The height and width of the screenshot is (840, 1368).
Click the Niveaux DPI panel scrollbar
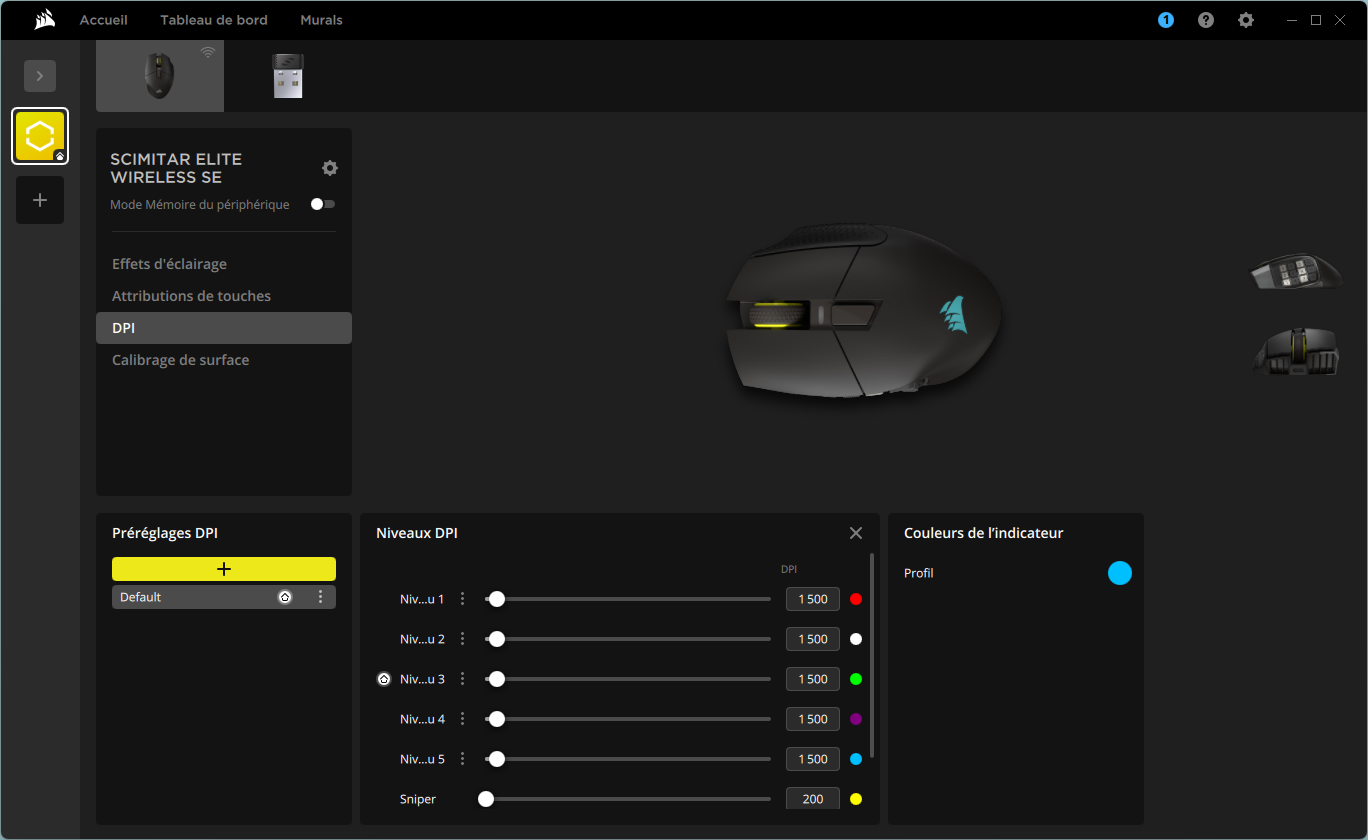coord(872,655)
